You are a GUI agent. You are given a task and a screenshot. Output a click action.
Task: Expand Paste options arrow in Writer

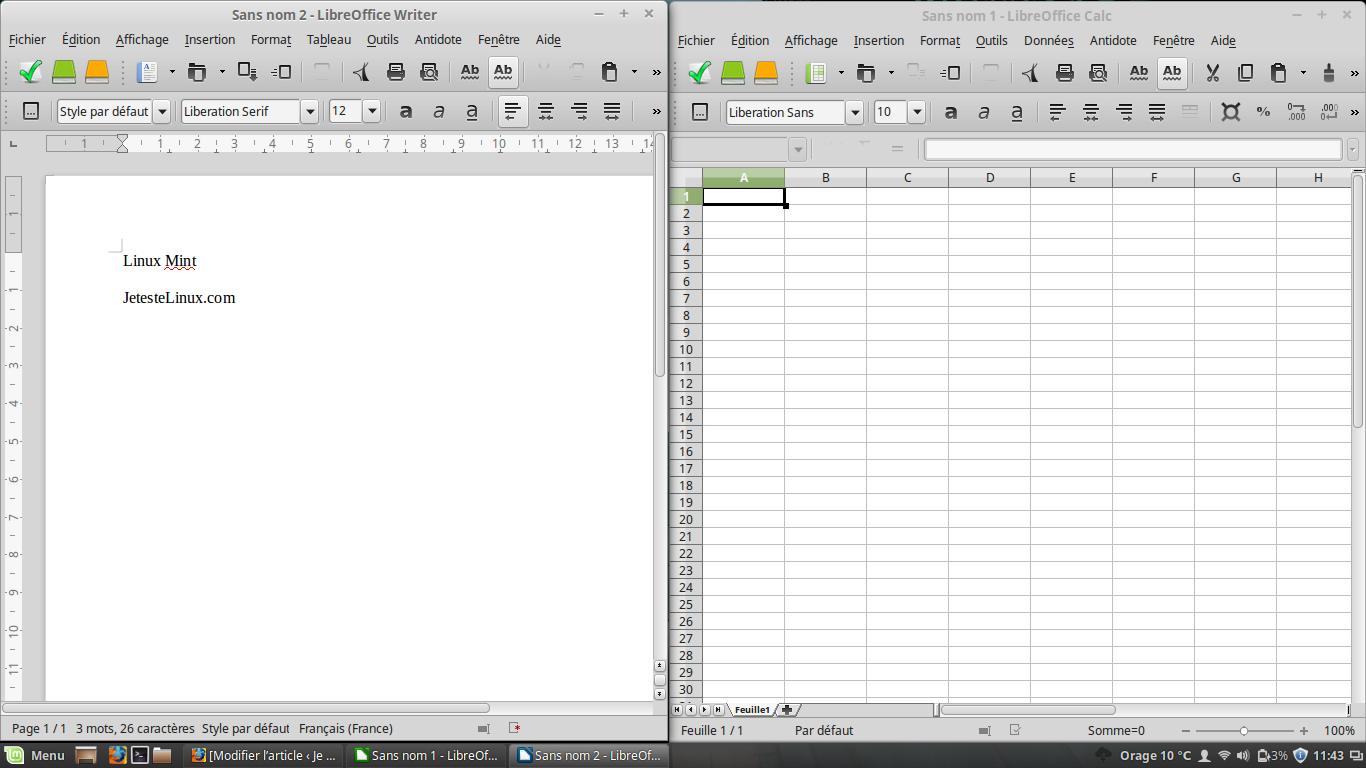[x=634, y=71]
